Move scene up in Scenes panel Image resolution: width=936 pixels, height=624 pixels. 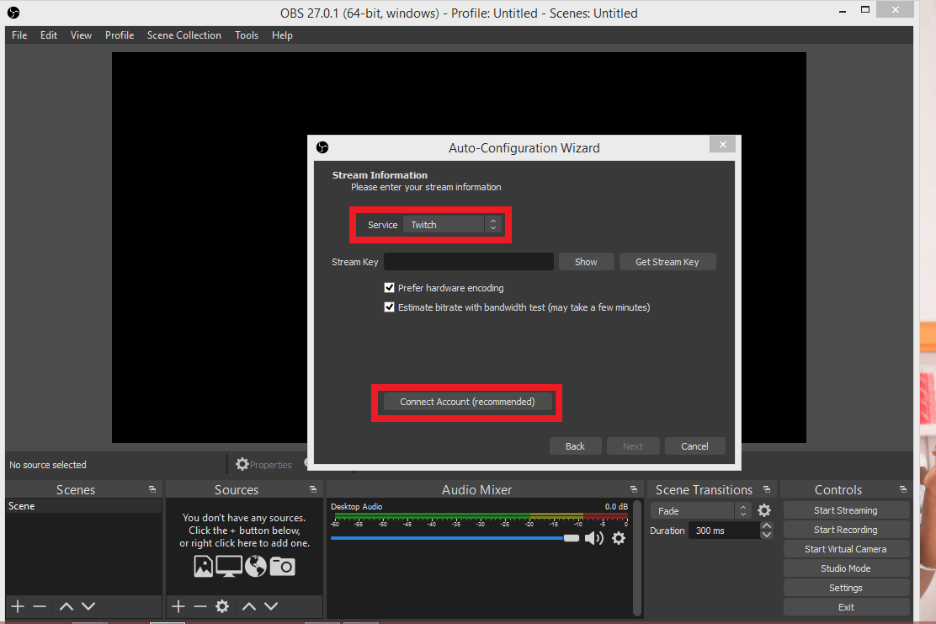point(66,607)
